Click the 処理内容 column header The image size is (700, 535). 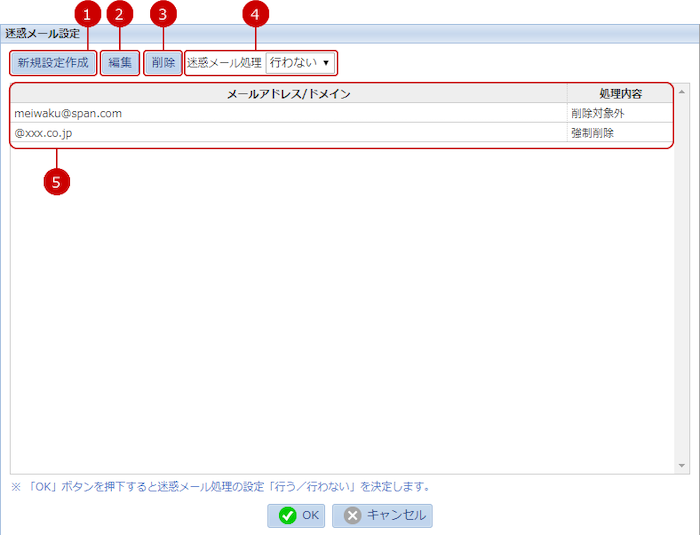(620, 93)
